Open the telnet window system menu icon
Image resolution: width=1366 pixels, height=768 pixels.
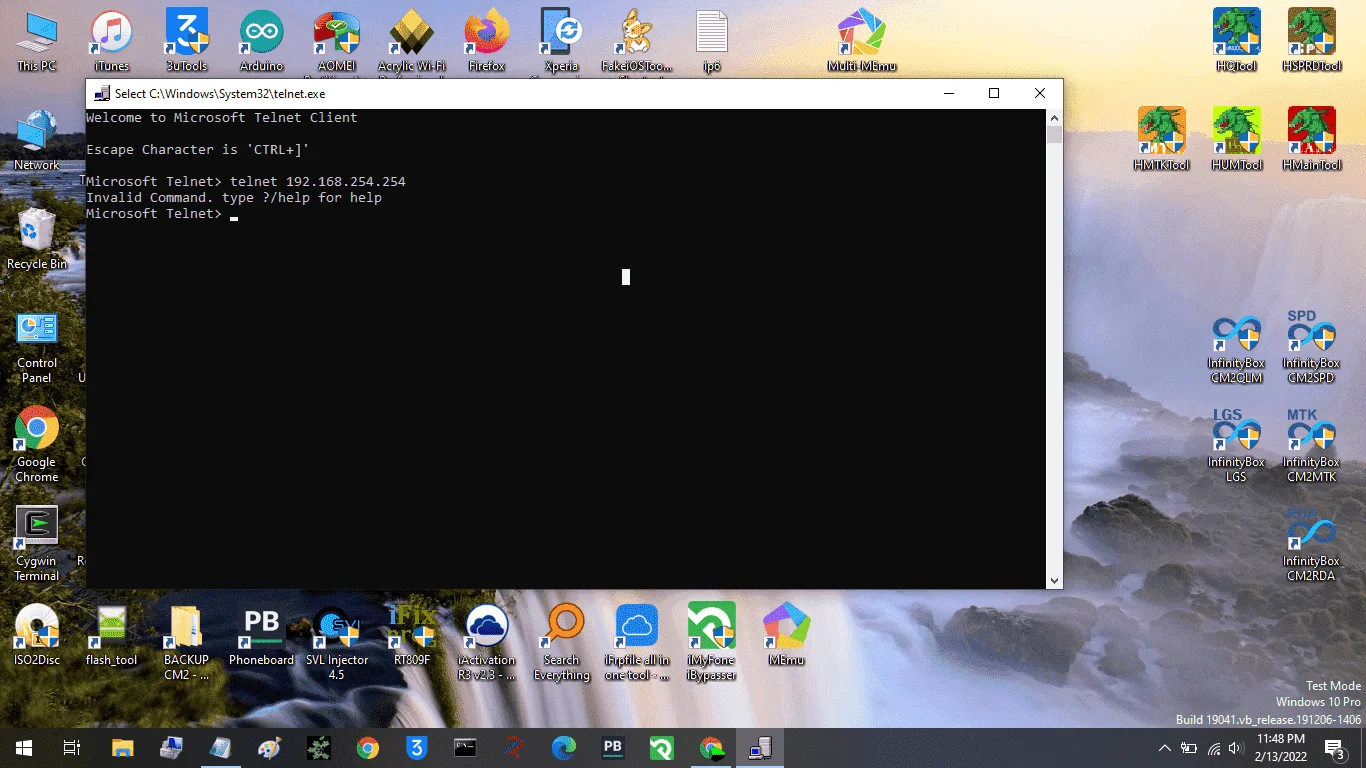pos(101,94)
